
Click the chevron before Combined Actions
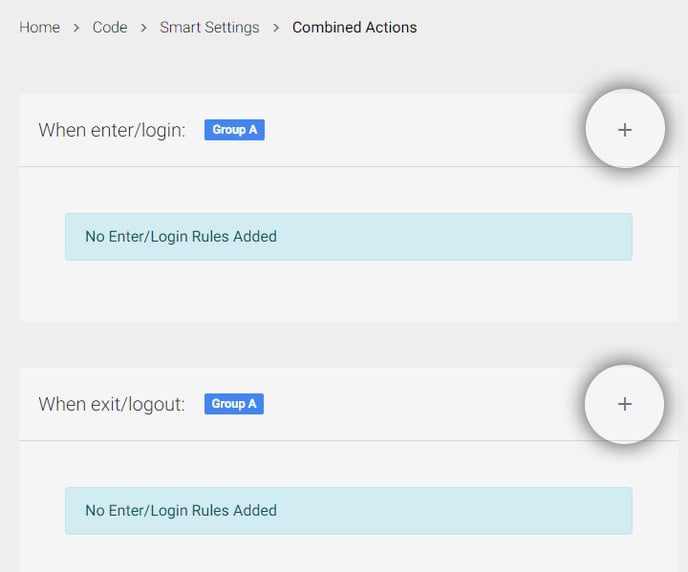pyautogui.click(x=276, y=28)
